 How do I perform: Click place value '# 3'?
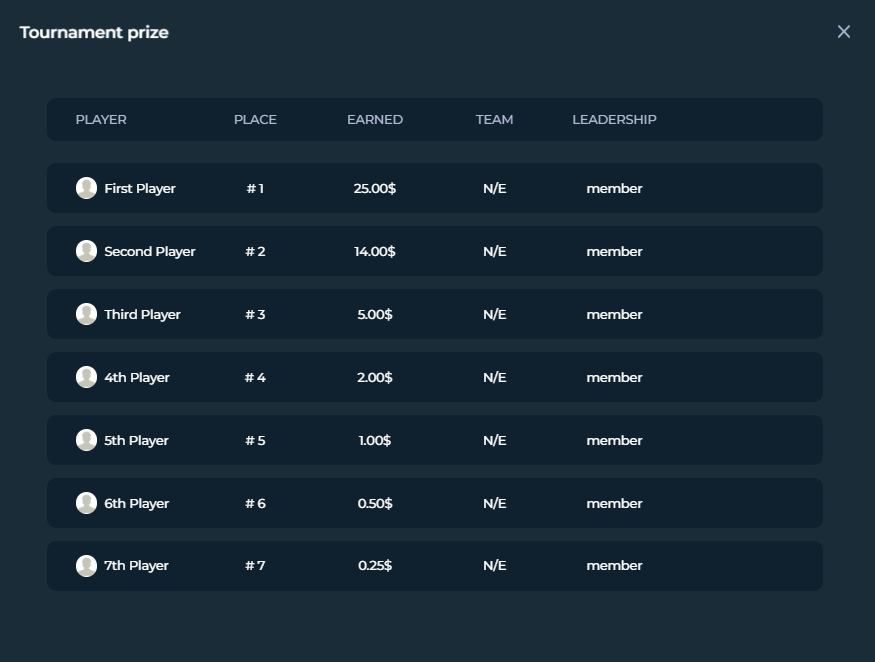coord(255,315)
